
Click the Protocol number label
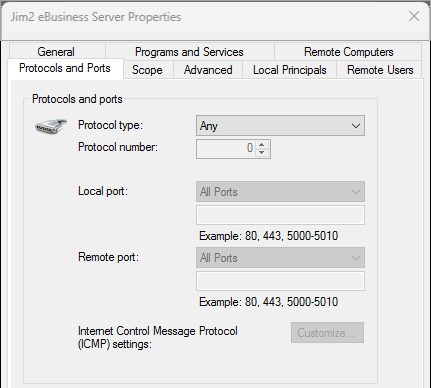[x=118, y=147]
